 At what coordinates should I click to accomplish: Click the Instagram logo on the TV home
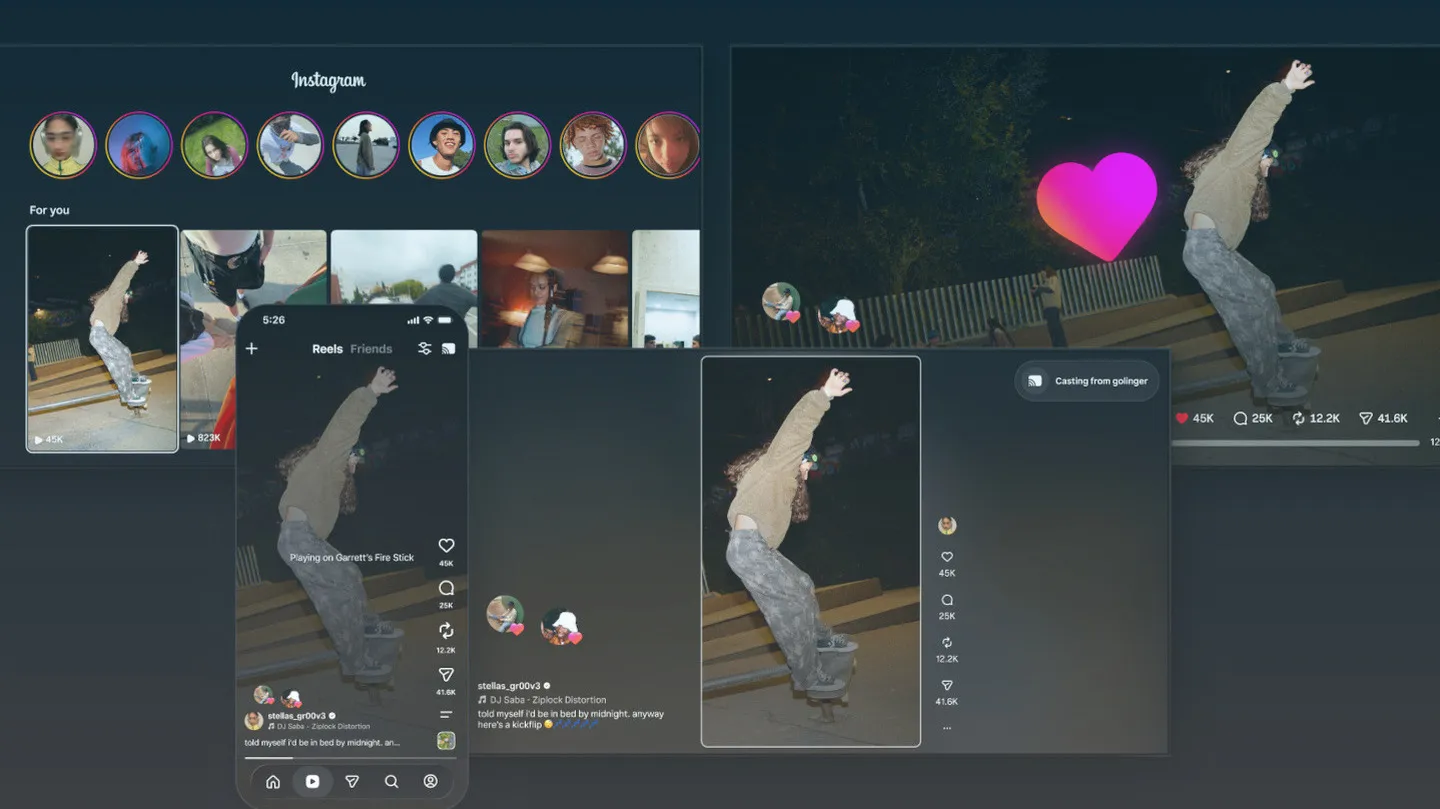(328, 80)
